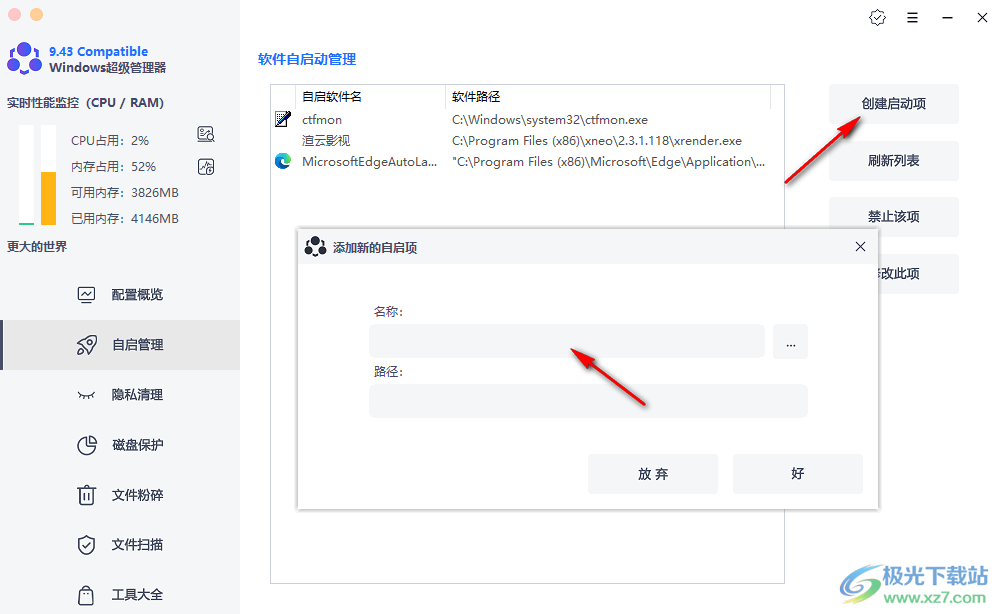Click the rocket icon for 自启管理

pyautogui.click(x=87, y=345)
